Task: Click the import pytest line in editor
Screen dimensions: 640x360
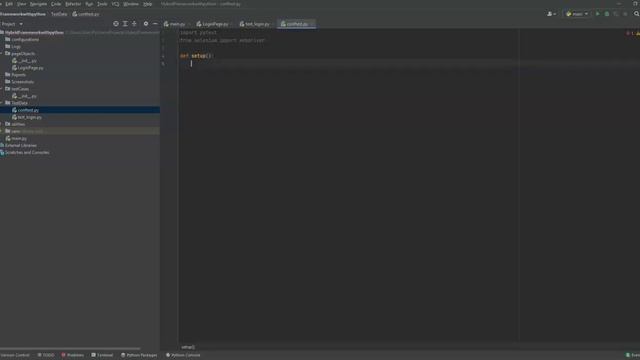Action: (198, 33)
